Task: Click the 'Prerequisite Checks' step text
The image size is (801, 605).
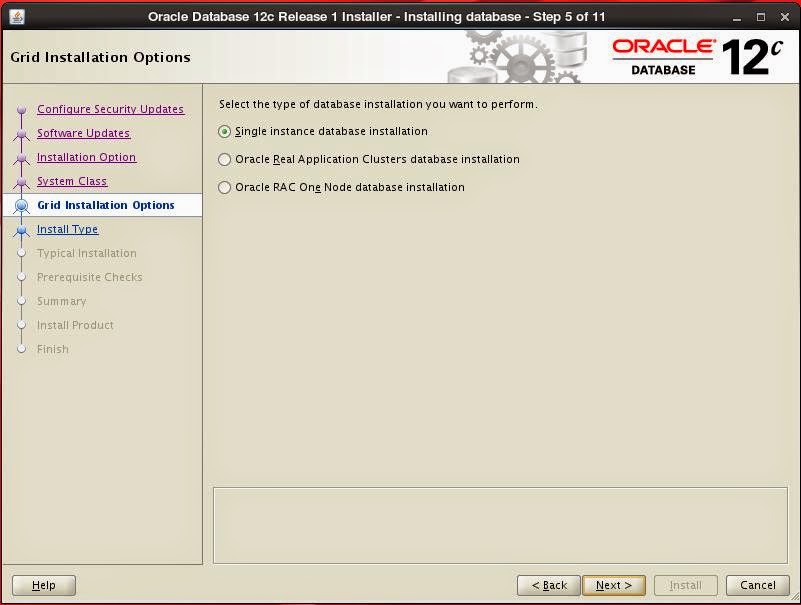Action: point(89,277)
